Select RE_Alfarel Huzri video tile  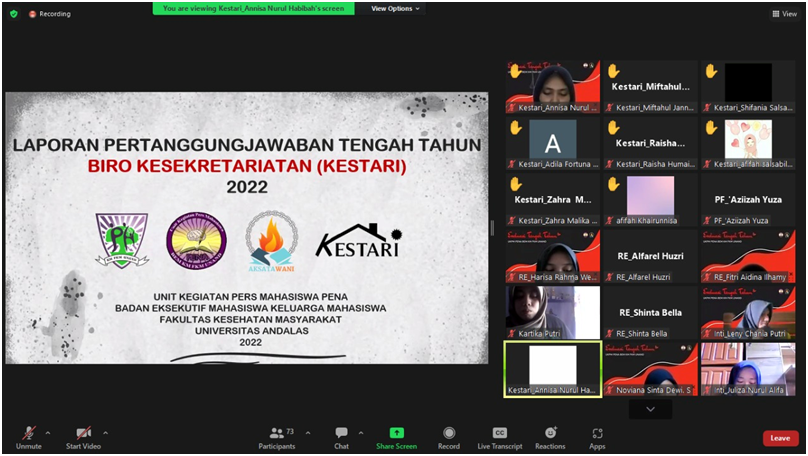pyautogui.click(x=650, y=256)
